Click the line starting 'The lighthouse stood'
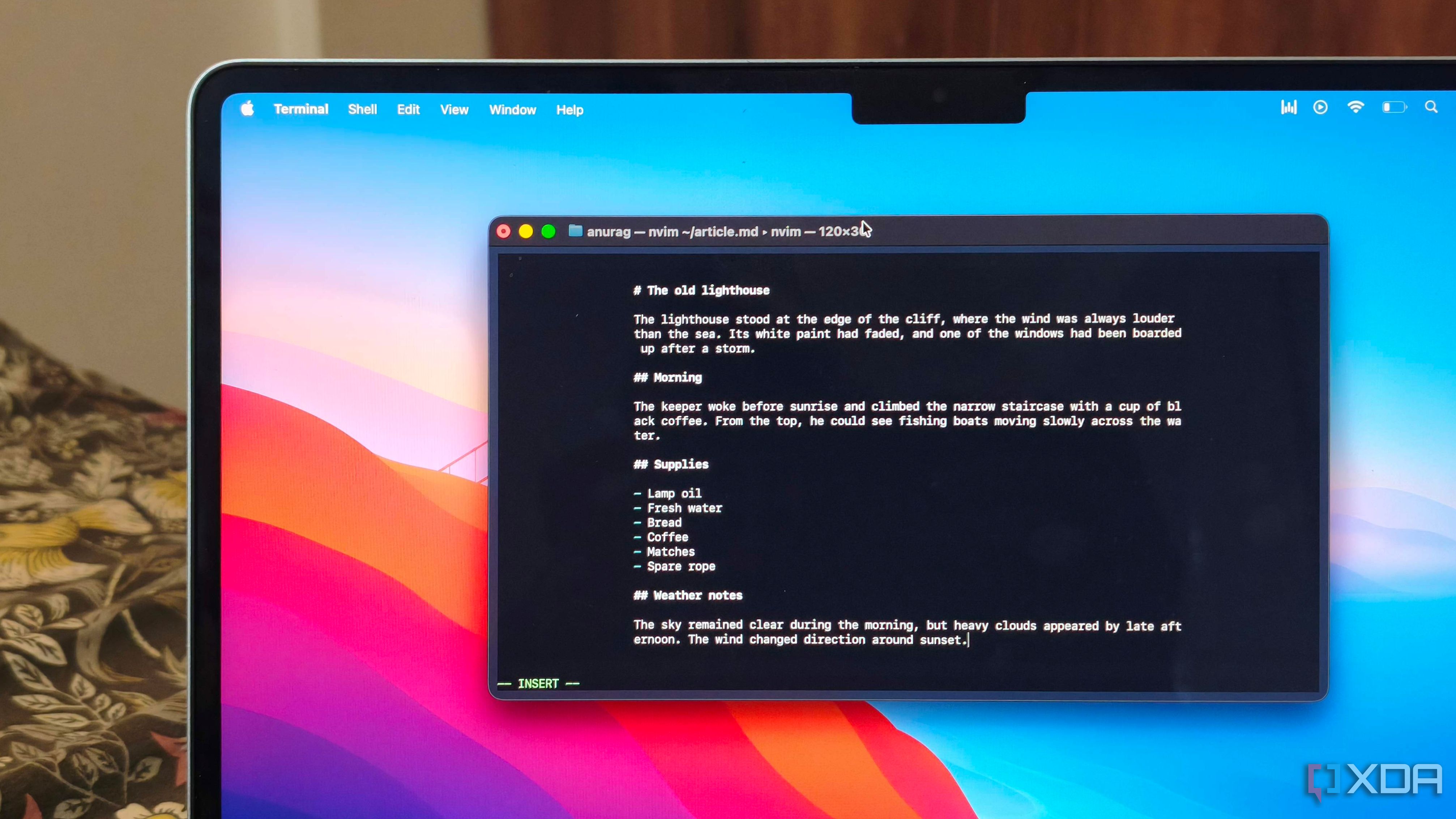This screenshot has height=819, width=1456. 904,319
